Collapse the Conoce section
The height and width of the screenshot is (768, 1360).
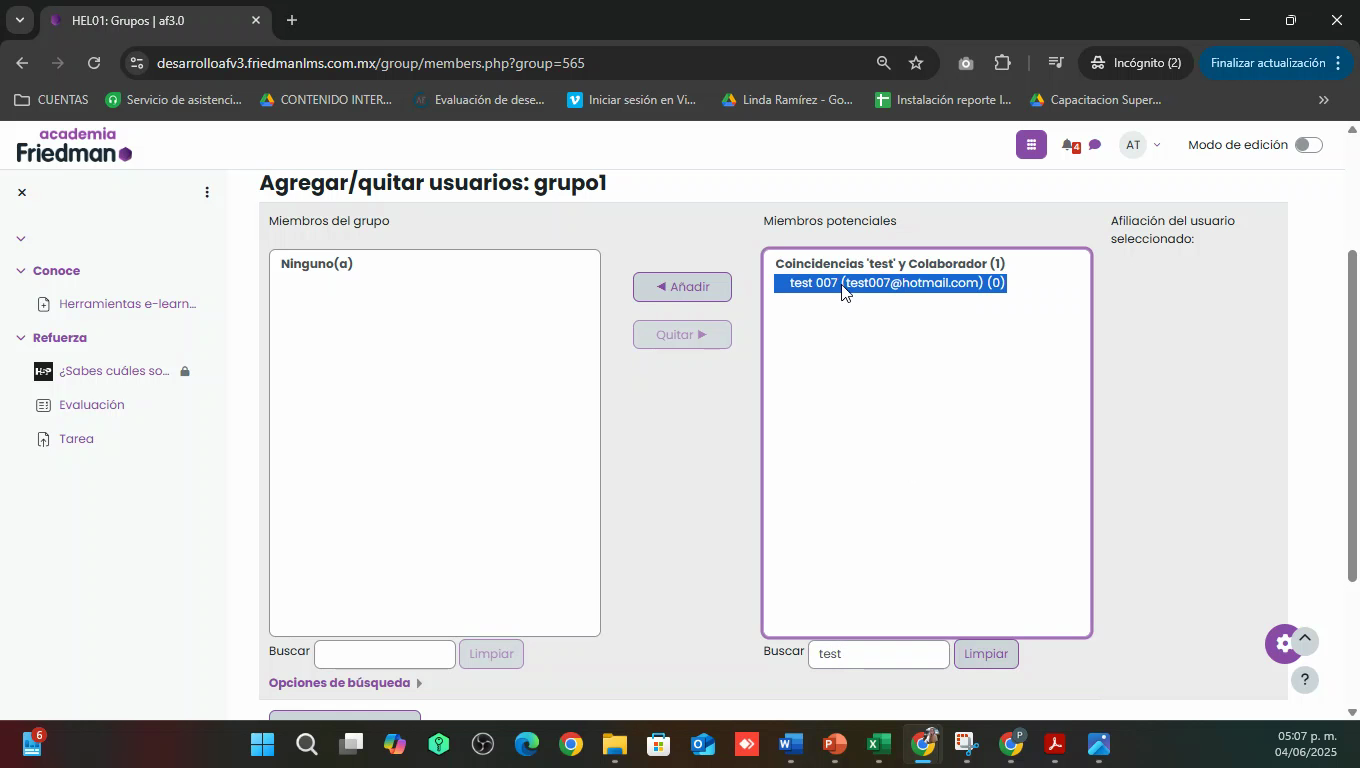tap(21, 271)
